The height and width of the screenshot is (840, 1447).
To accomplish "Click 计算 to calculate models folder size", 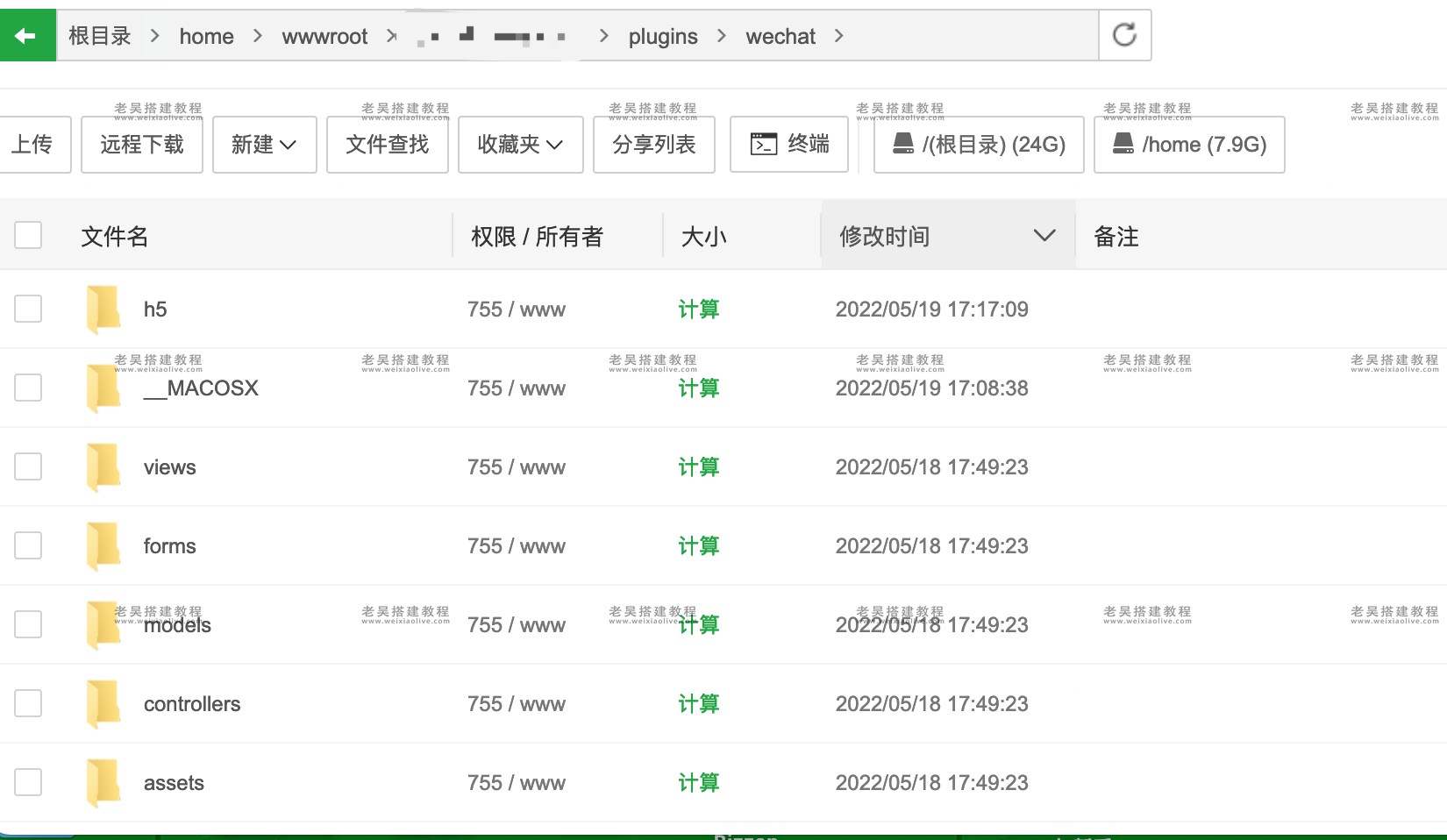I will point(699,624).
